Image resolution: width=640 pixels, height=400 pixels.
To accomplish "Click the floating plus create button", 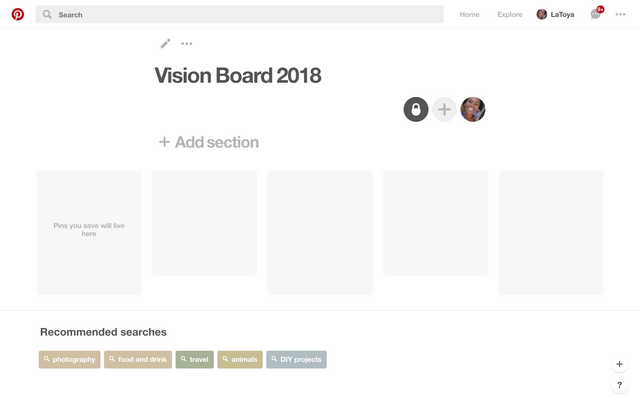I will [x=620, y=364].
